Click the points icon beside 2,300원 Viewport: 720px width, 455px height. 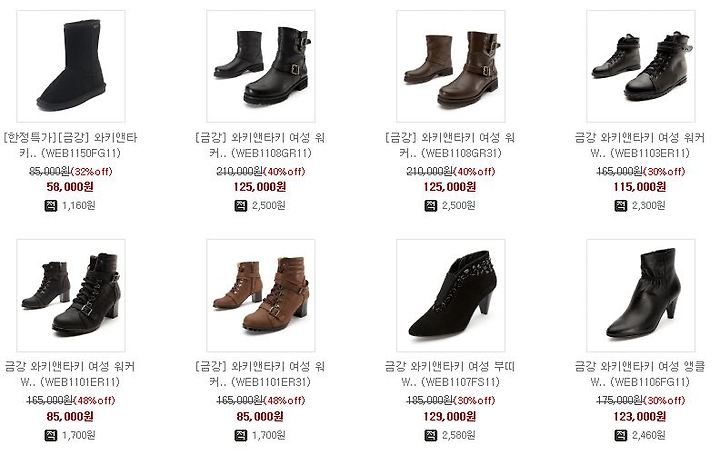click(x=621, y=205)
